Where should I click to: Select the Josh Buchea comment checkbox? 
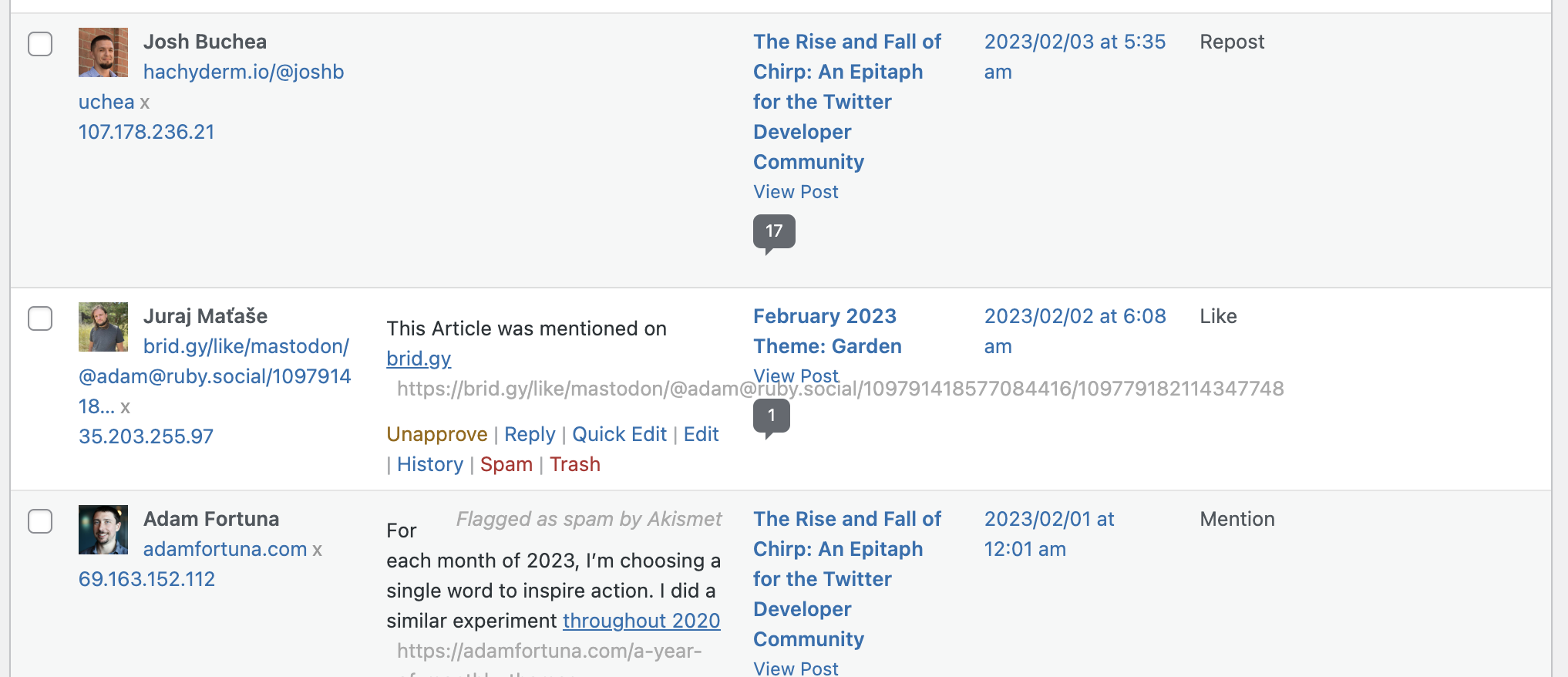pos(40,44)
